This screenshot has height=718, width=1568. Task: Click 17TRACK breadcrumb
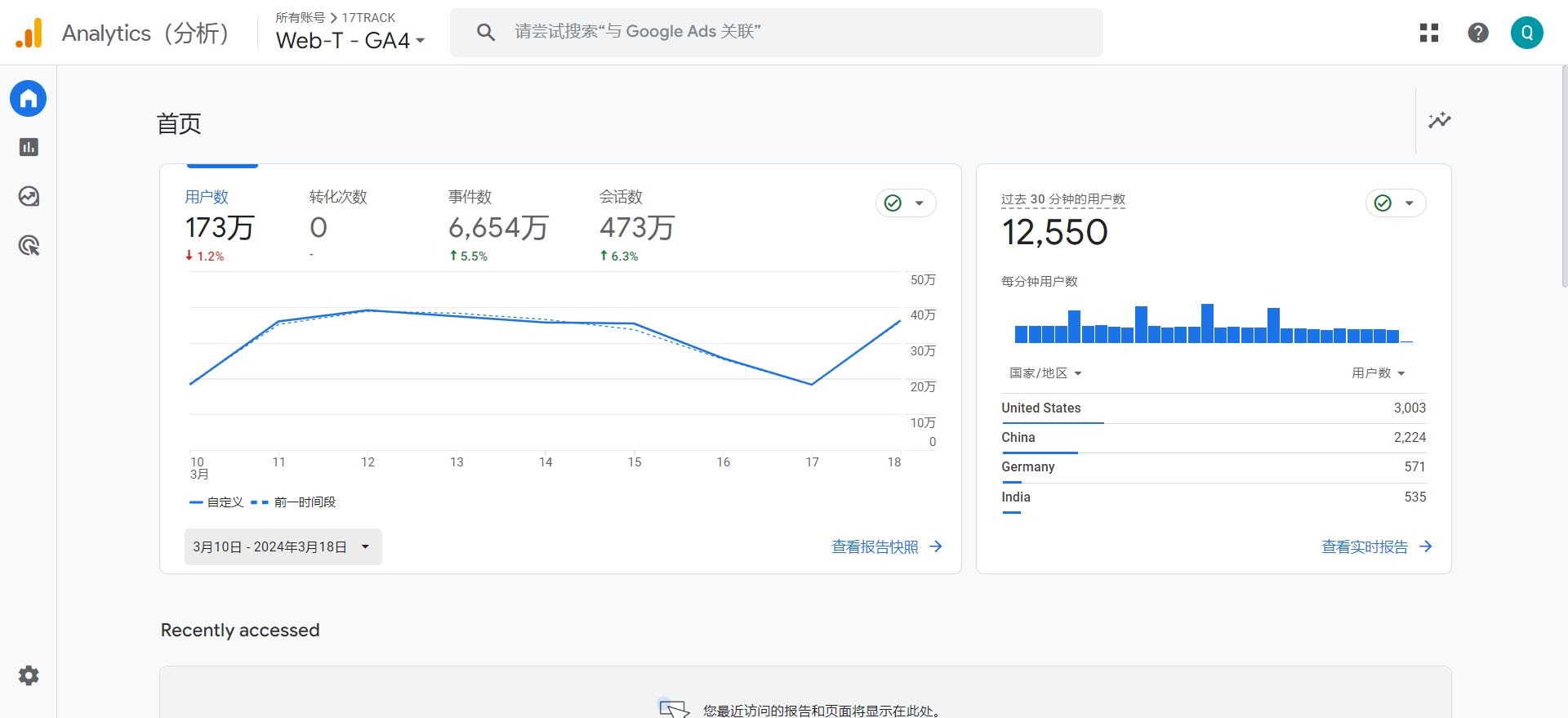(x=368, y=17)
